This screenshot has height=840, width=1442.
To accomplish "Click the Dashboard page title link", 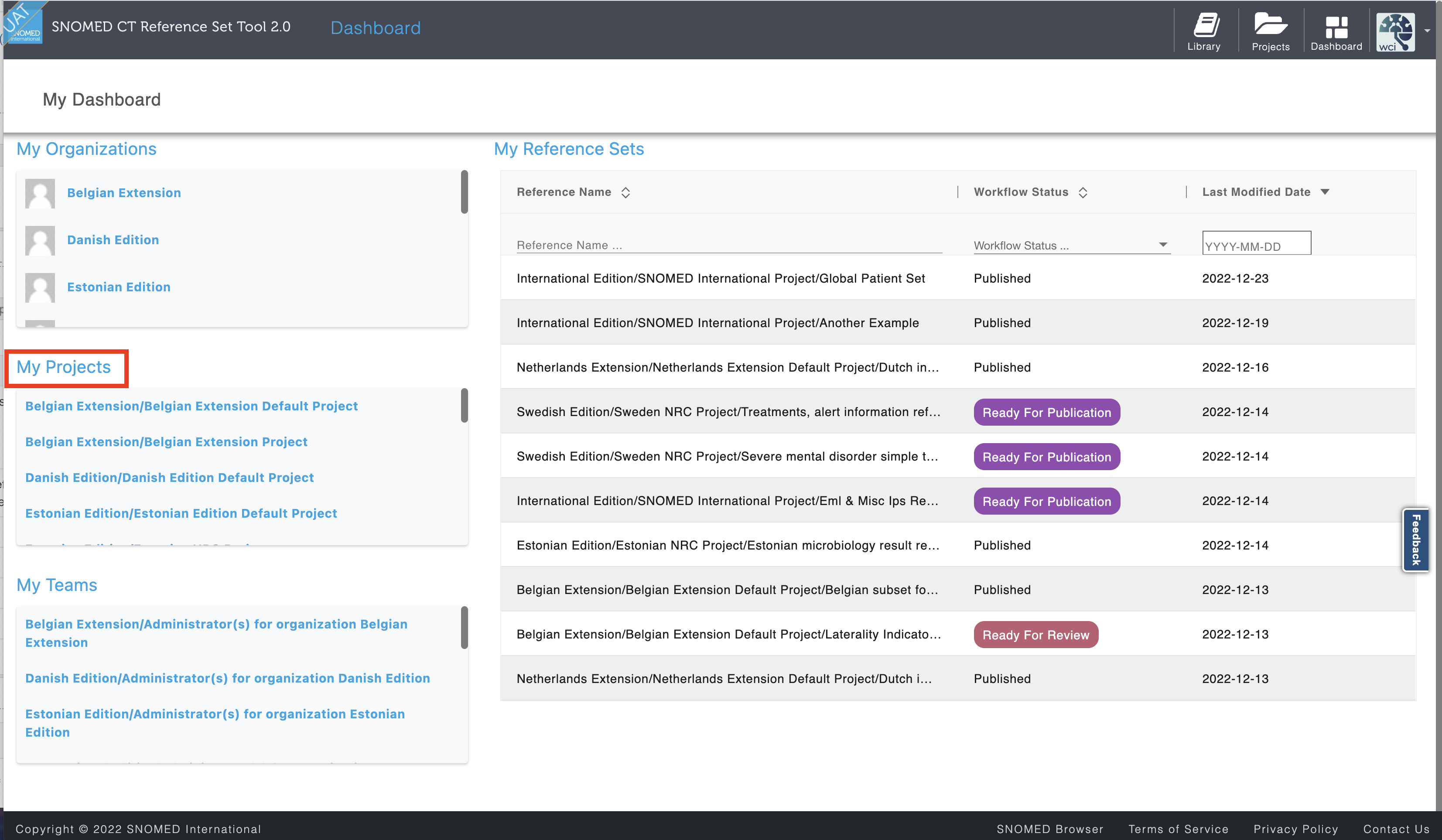I will 376,27.
